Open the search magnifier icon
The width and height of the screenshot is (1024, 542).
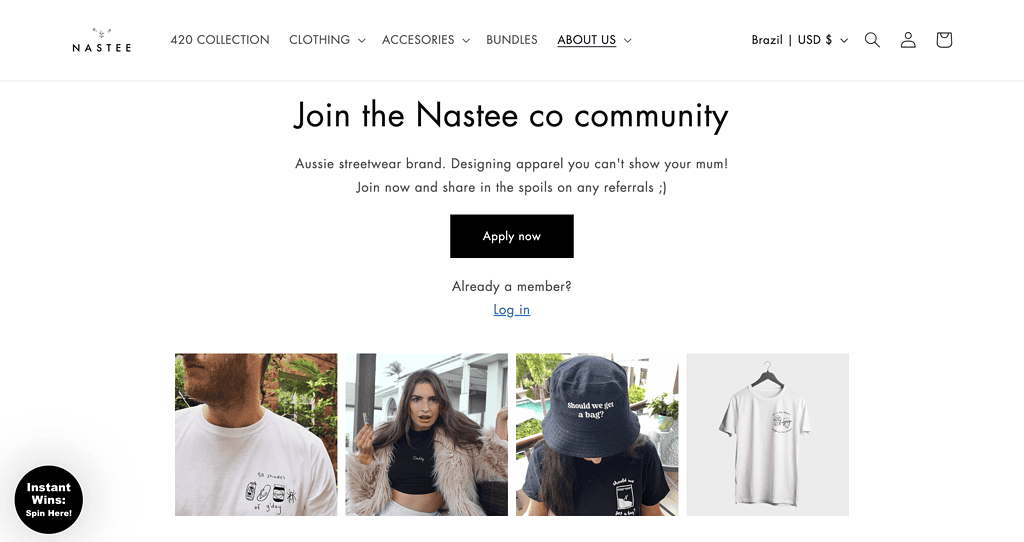(x=872, y=40)
